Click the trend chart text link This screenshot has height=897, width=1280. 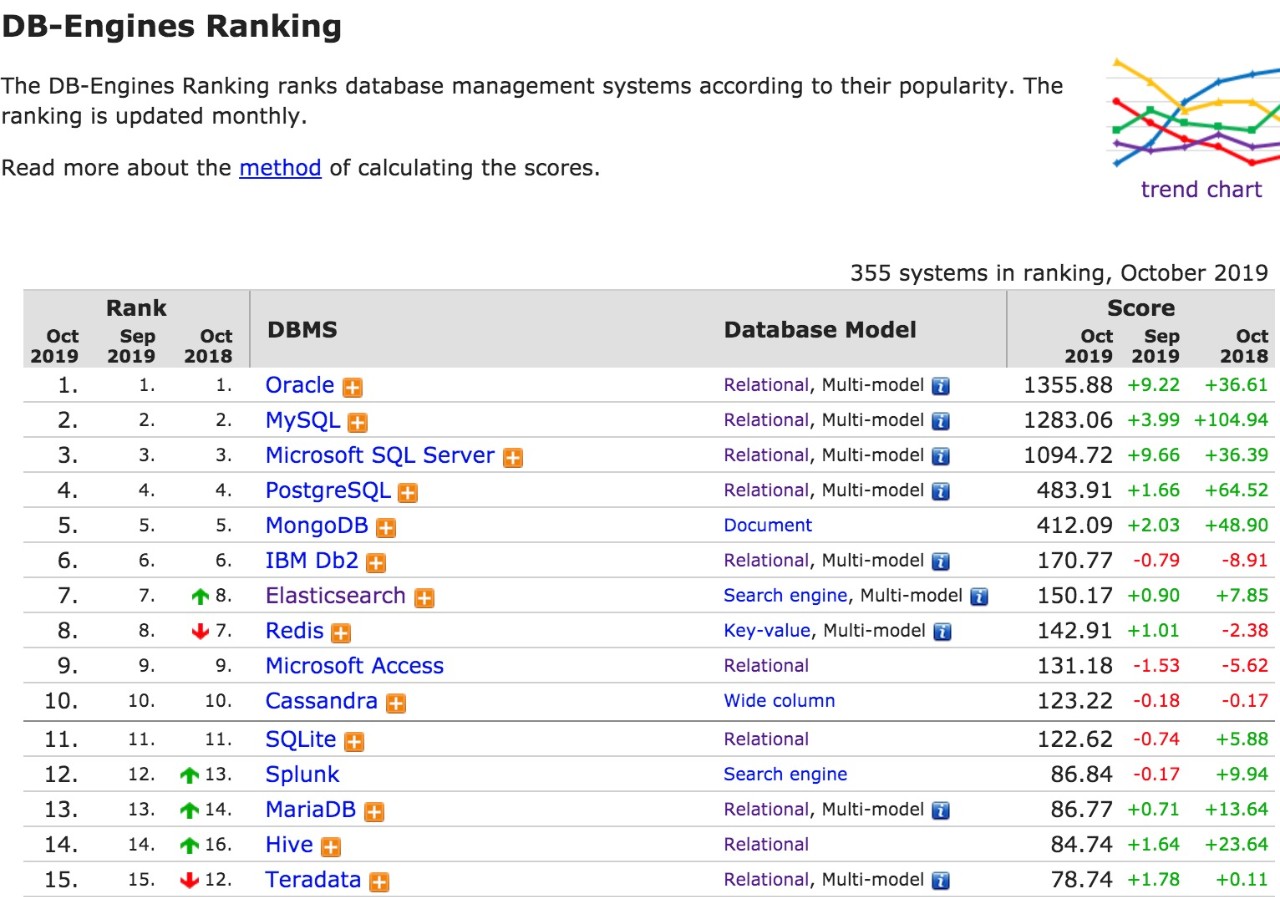click(x=1201, y=189)
